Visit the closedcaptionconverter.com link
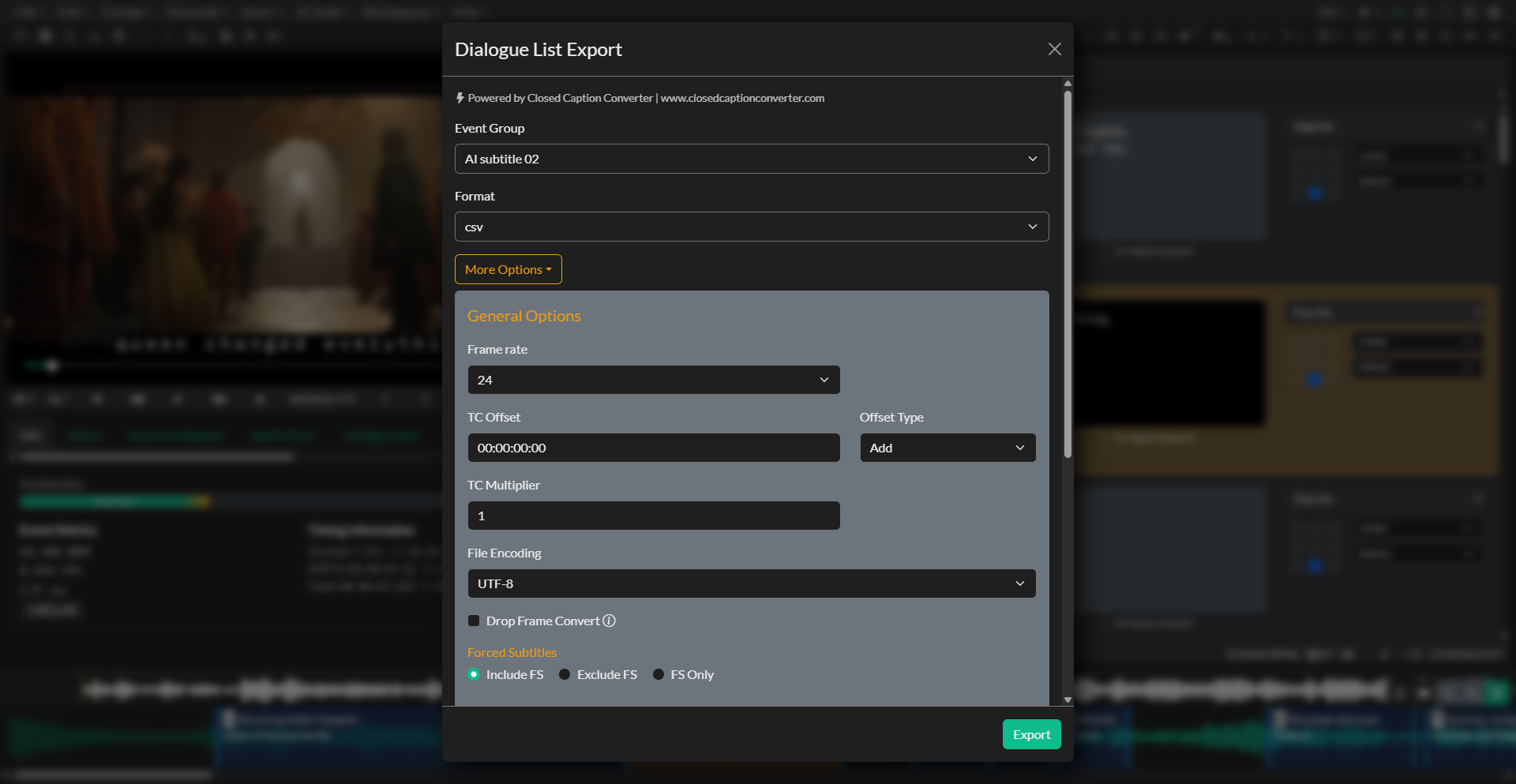The width and height of the screenshot is (1516, 784). pos(742,98)
